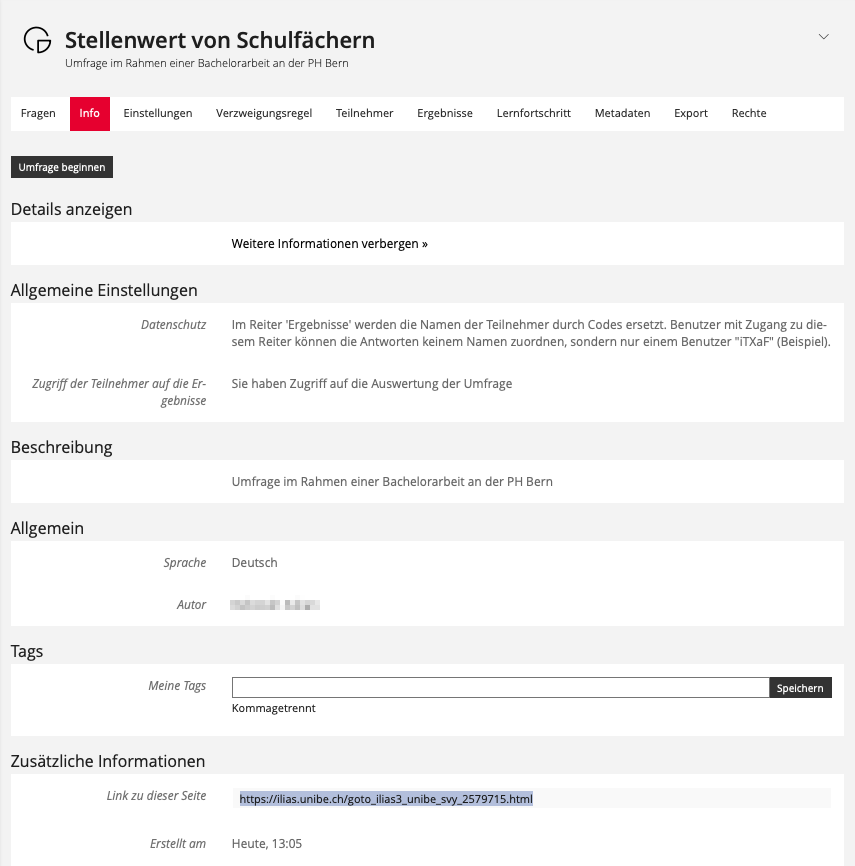
Task: Collapse details via Weitere Informationen verbergen
Action: [x=329, y=243]
